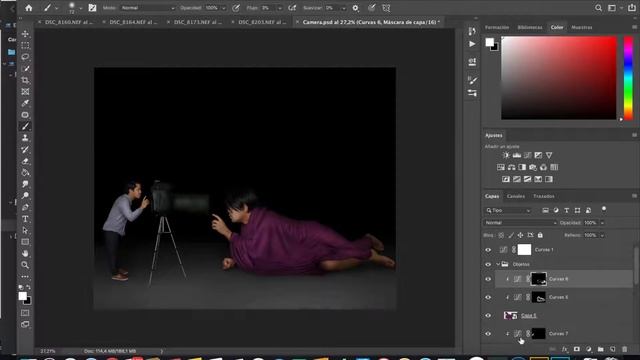Select the Dodge tool
The image size is (640, 360).
tap(25, 196)
